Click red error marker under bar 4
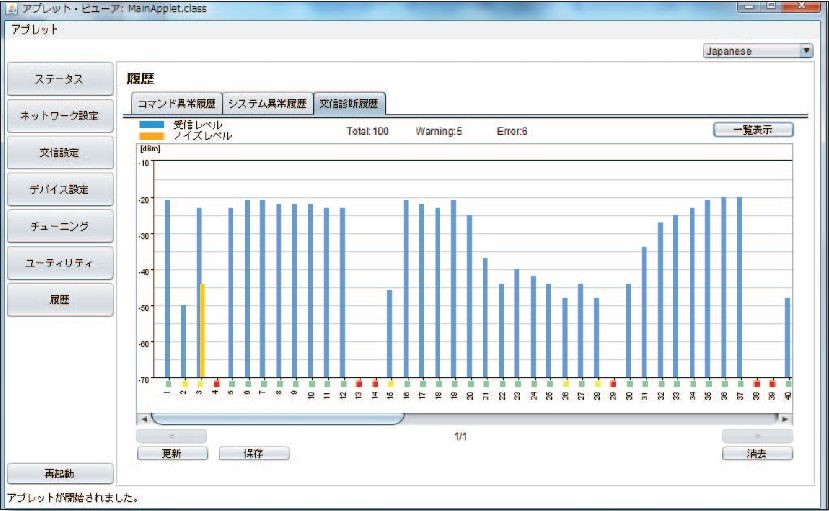829x511 pixels. [216, 383]
